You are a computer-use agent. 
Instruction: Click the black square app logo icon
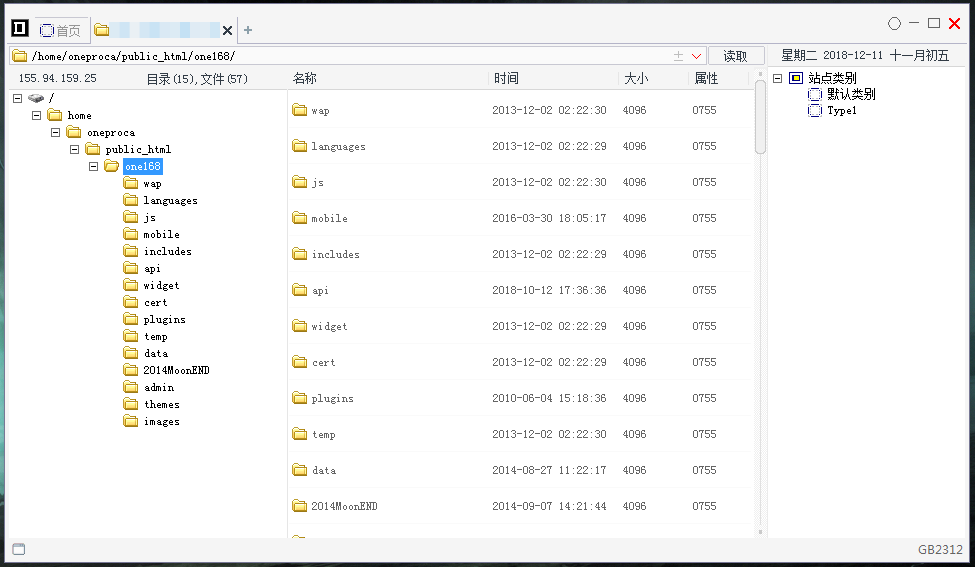[20, 28]
